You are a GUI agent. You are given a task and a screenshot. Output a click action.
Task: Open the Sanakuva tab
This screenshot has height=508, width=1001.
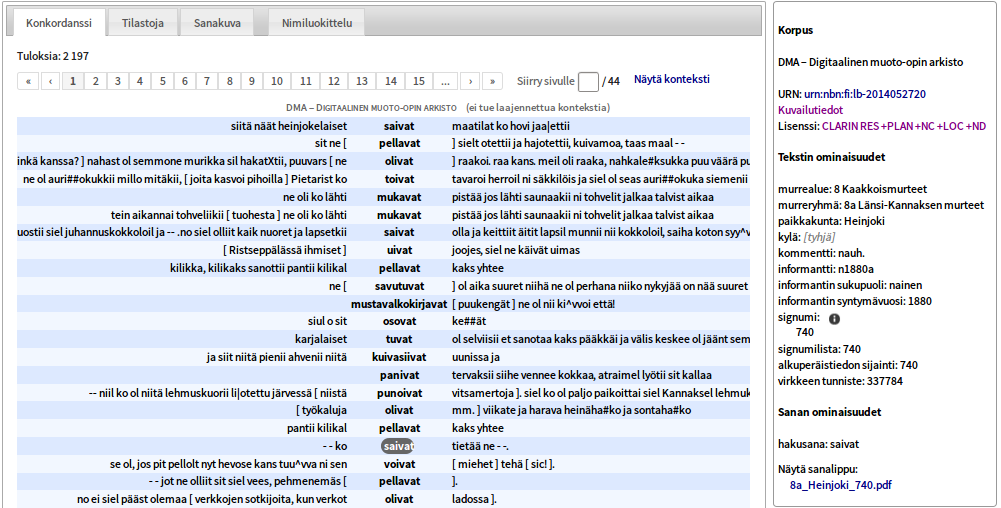click(217, 21)
